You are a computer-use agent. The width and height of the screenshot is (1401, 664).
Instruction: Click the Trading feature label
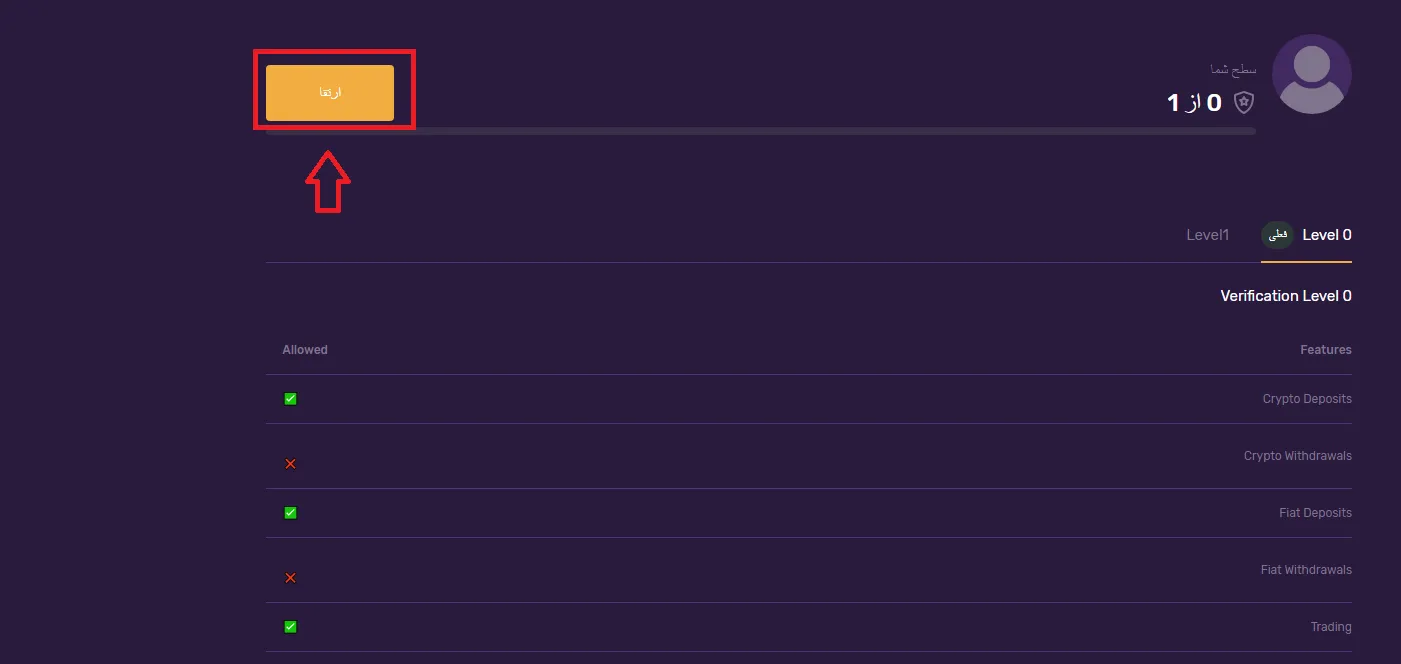click(x=1331, y=627)
